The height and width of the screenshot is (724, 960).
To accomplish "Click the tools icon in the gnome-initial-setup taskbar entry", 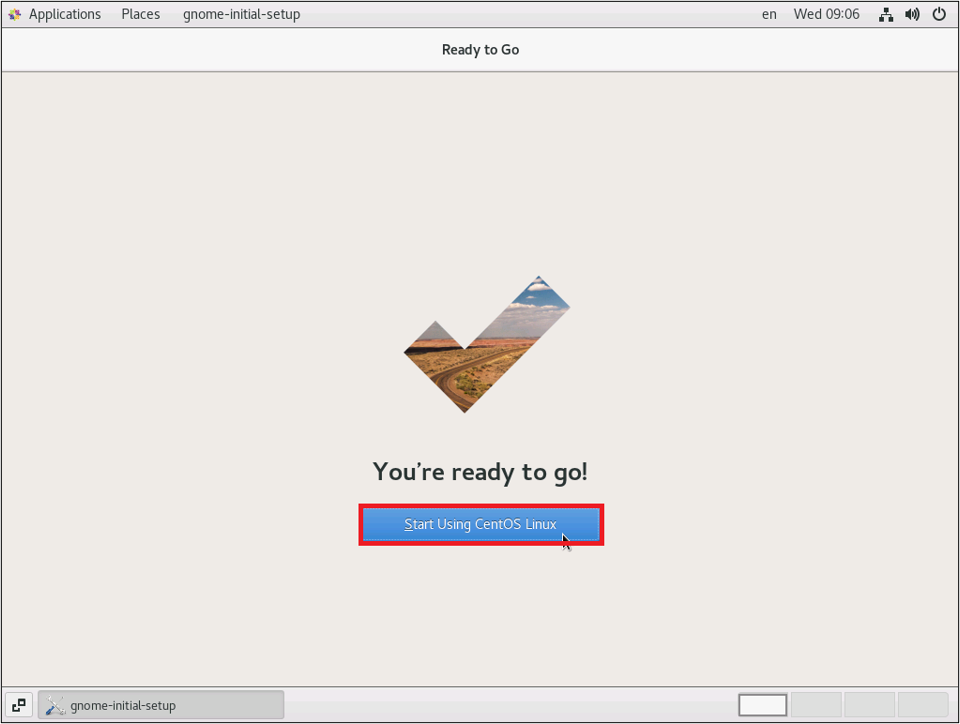I will [55, 706].
